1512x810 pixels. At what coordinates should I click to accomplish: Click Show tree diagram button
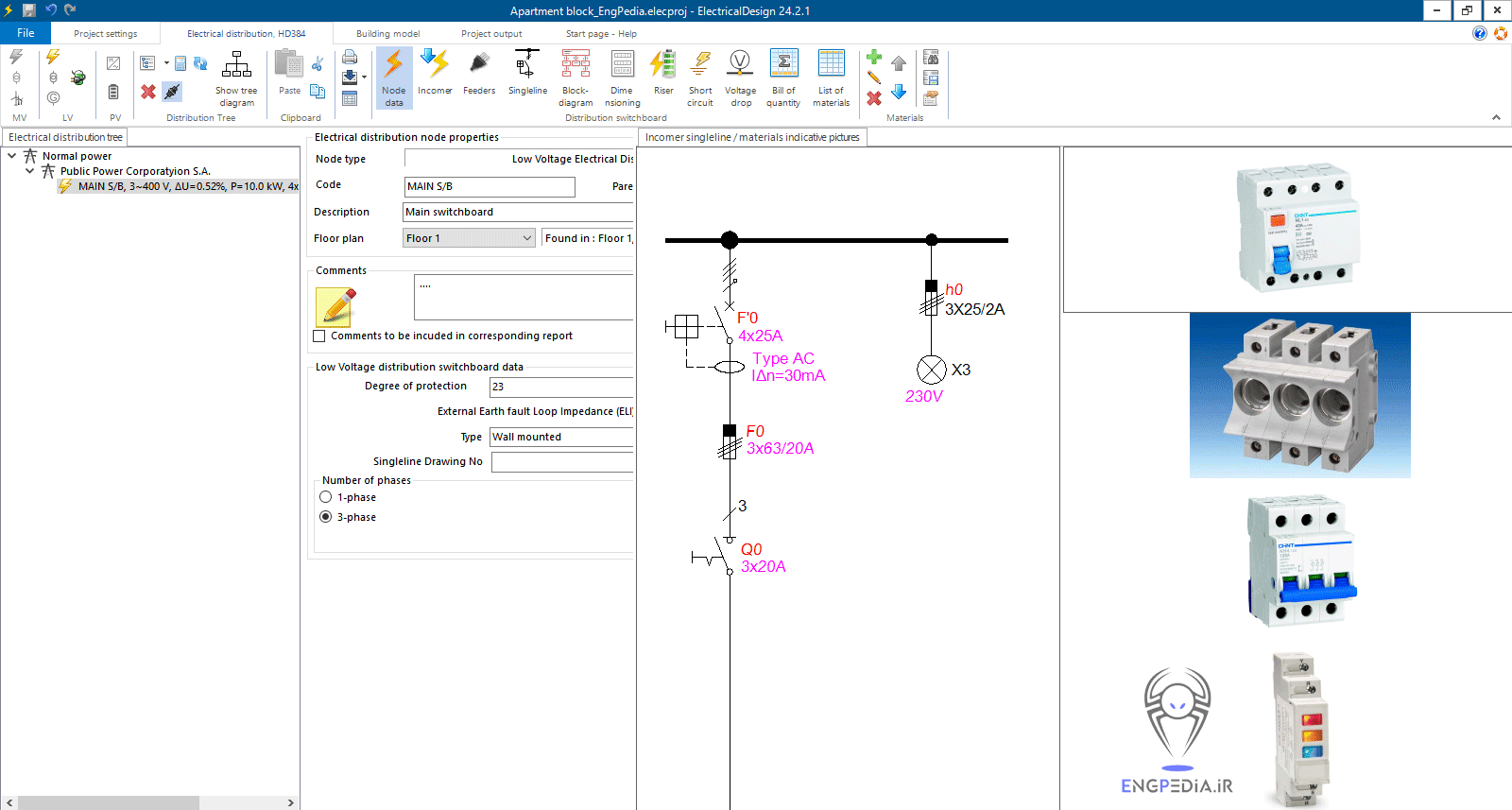click(236, 78)
